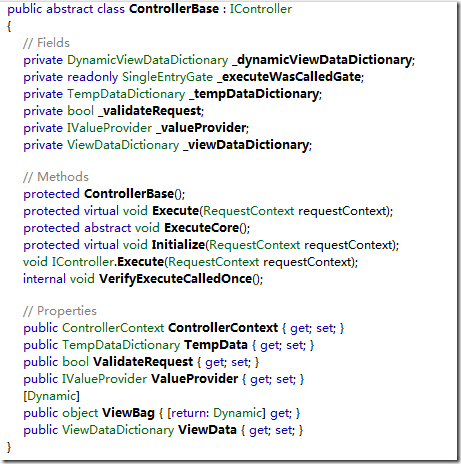Click the IController interface name
Screen dimensions: 461x464
261,9
